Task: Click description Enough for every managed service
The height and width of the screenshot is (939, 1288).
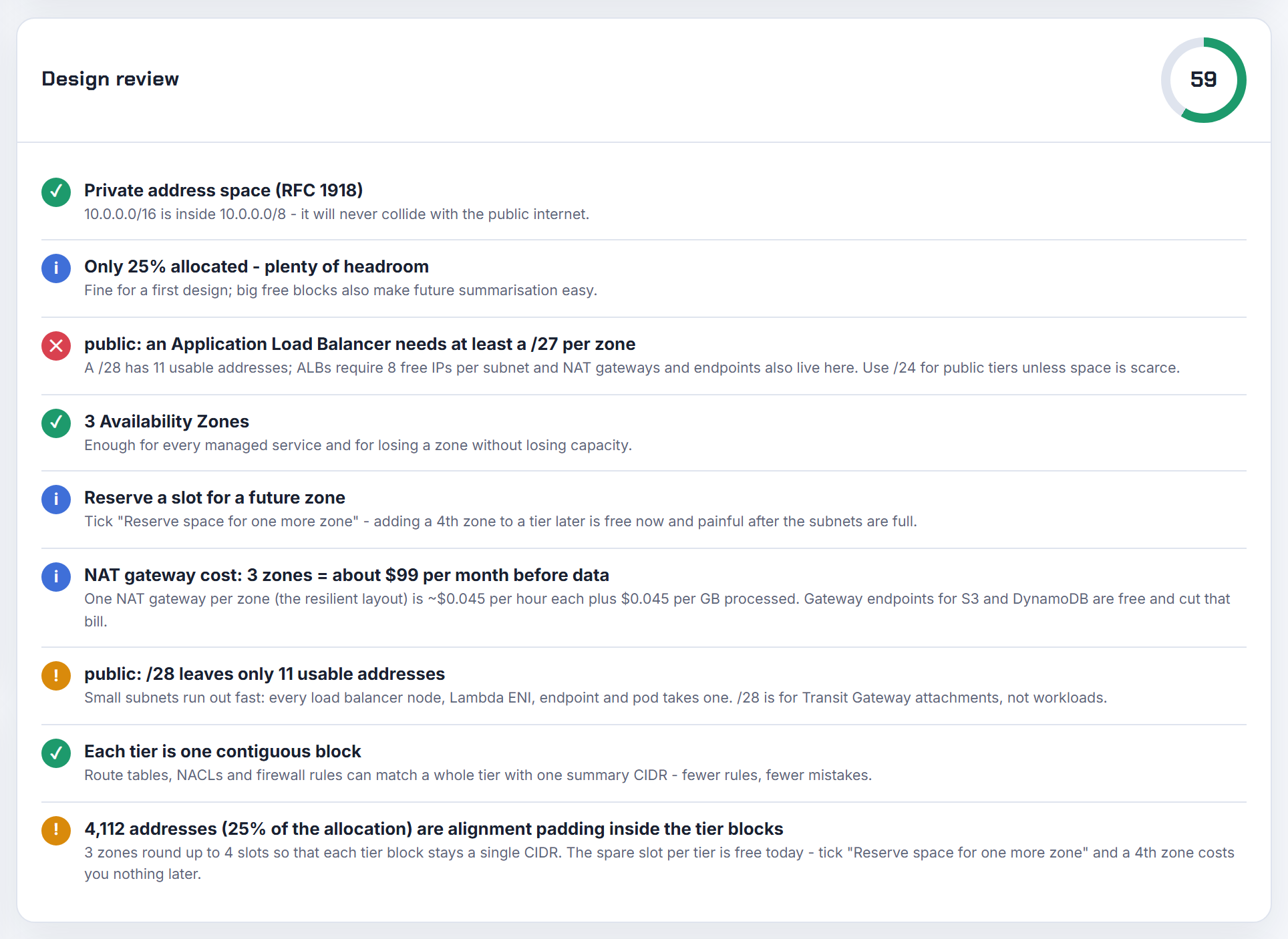Action: [358, 445]
